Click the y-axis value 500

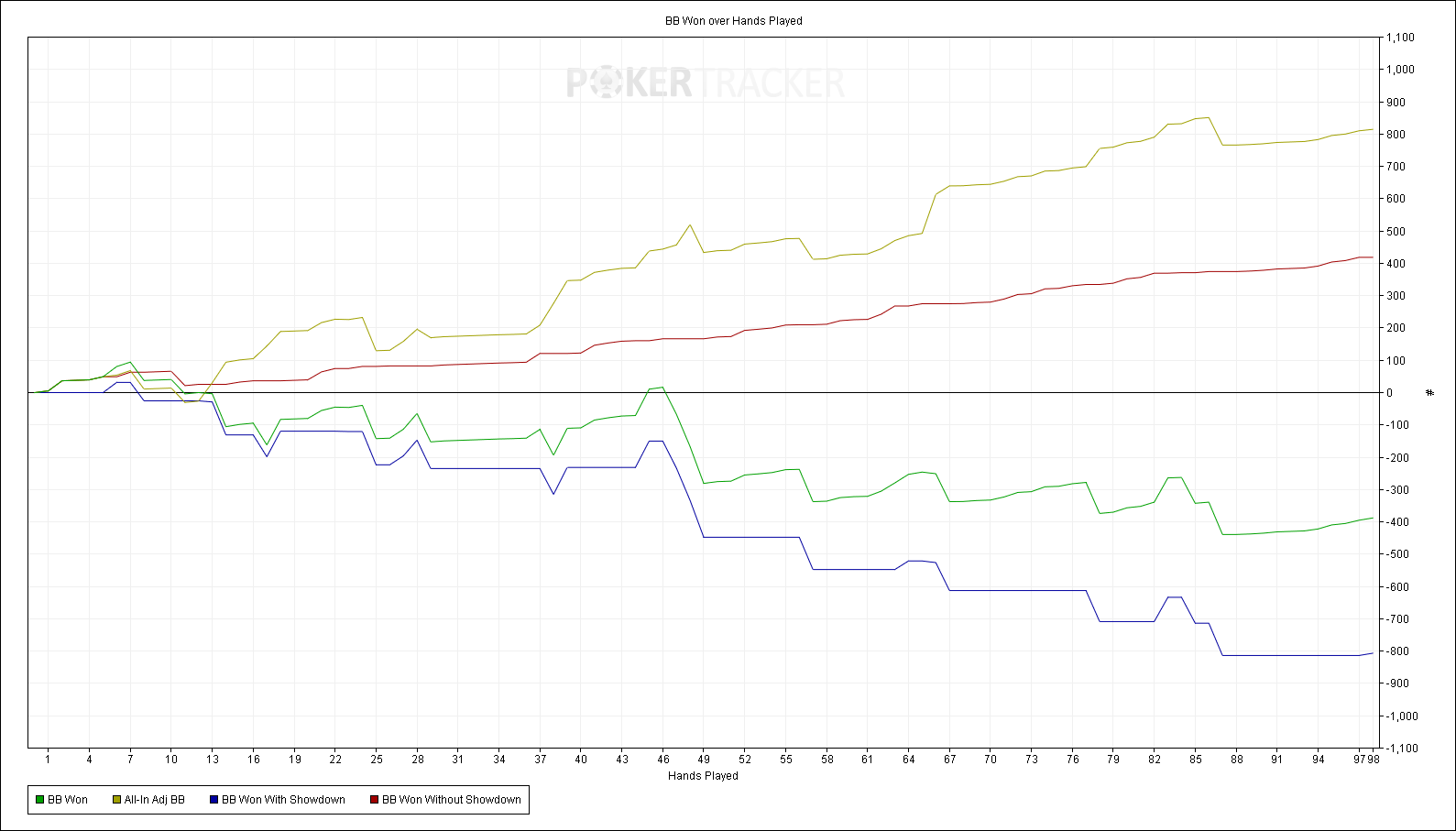pyautogui.click(x=1396, y=232)
